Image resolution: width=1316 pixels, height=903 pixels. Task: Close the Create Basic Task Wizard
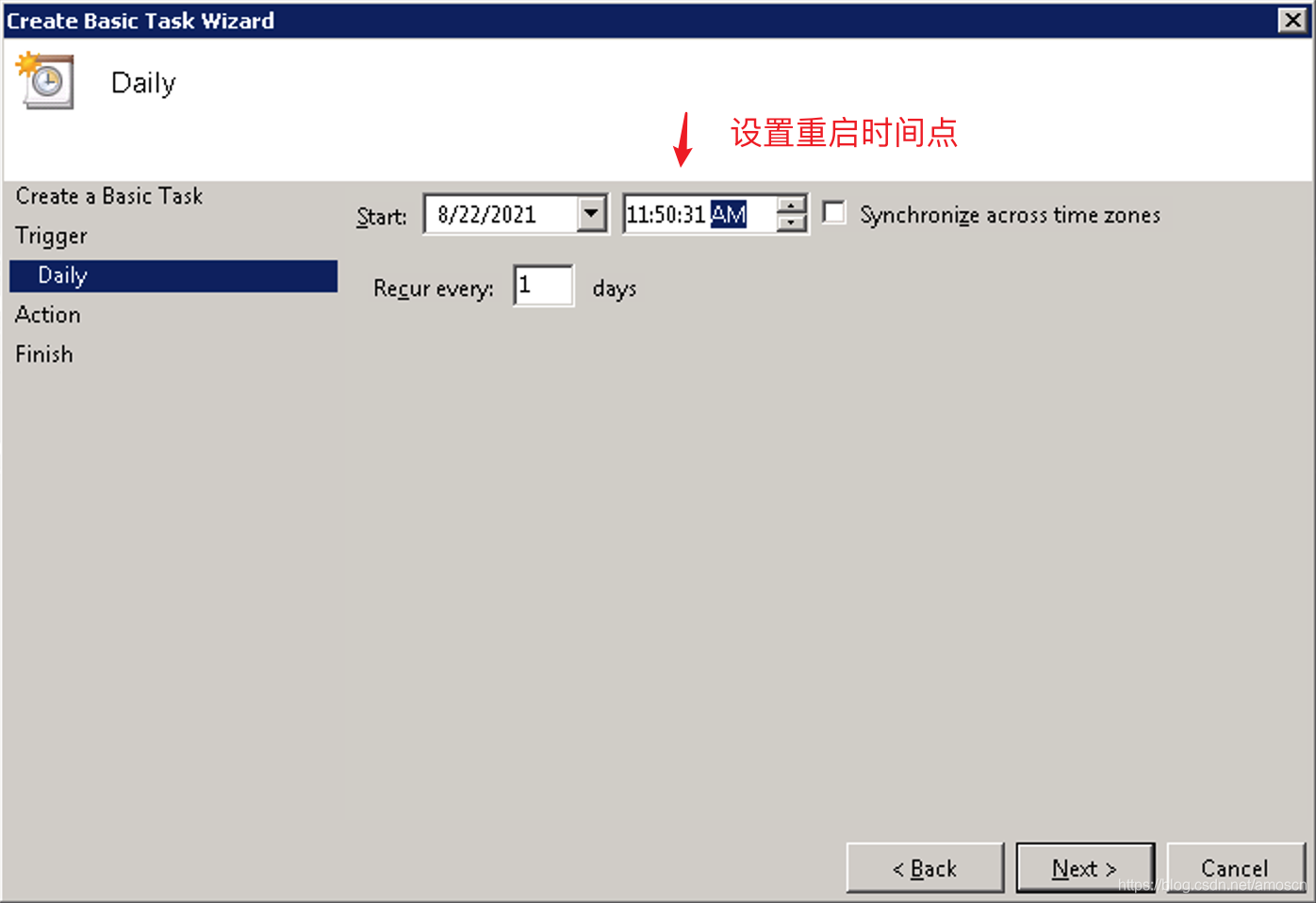1292,20
